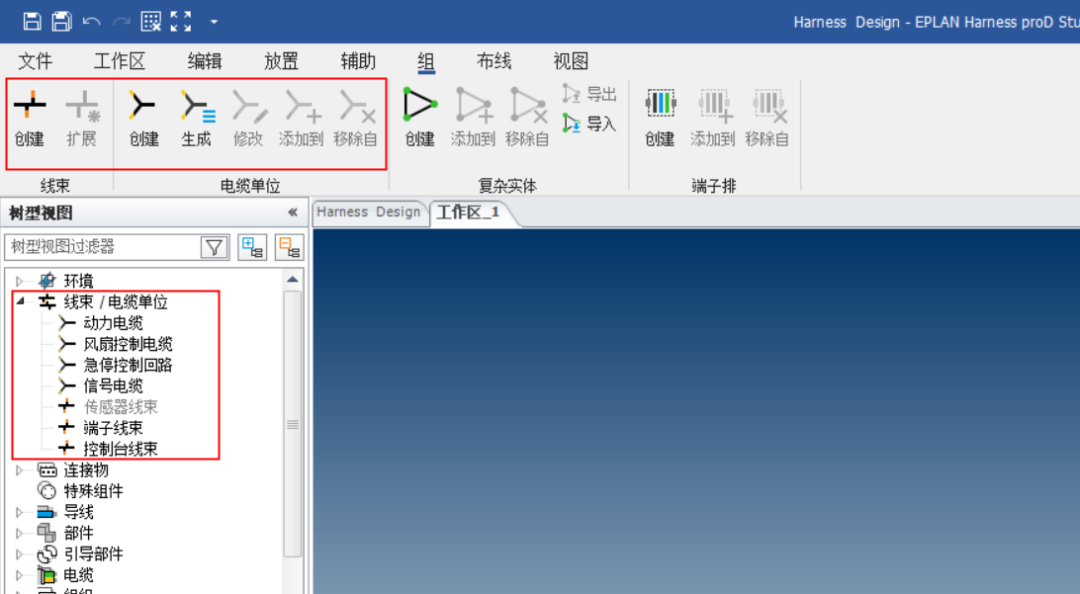This screenshot has height=594, width=1080.
Task: Click the tree filter funnel icon
Action: pos(214,247)
